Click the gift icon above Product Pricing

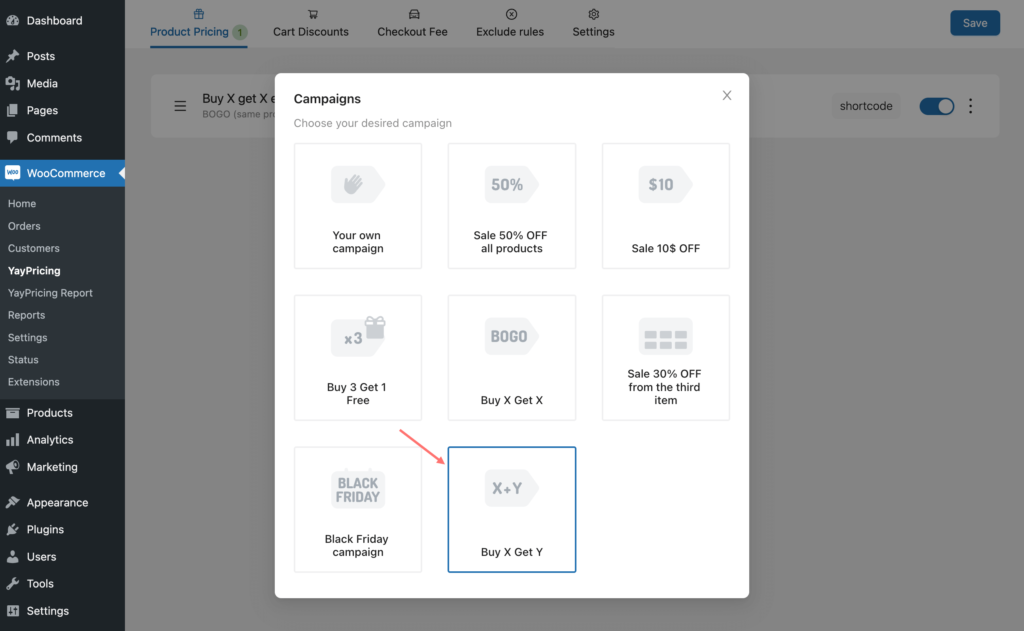tap(199, 14)
